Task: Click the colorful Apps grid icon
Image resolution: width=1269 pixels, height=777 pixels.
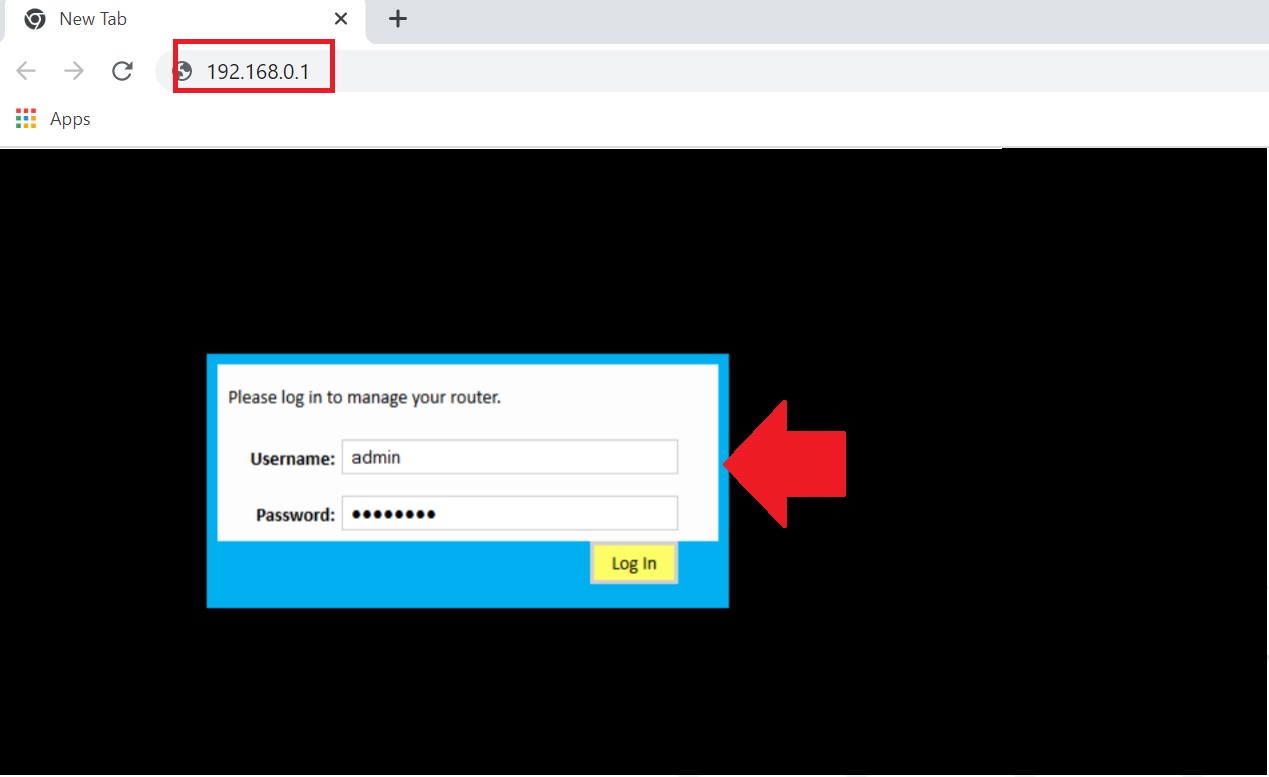Action: point(26,119)
